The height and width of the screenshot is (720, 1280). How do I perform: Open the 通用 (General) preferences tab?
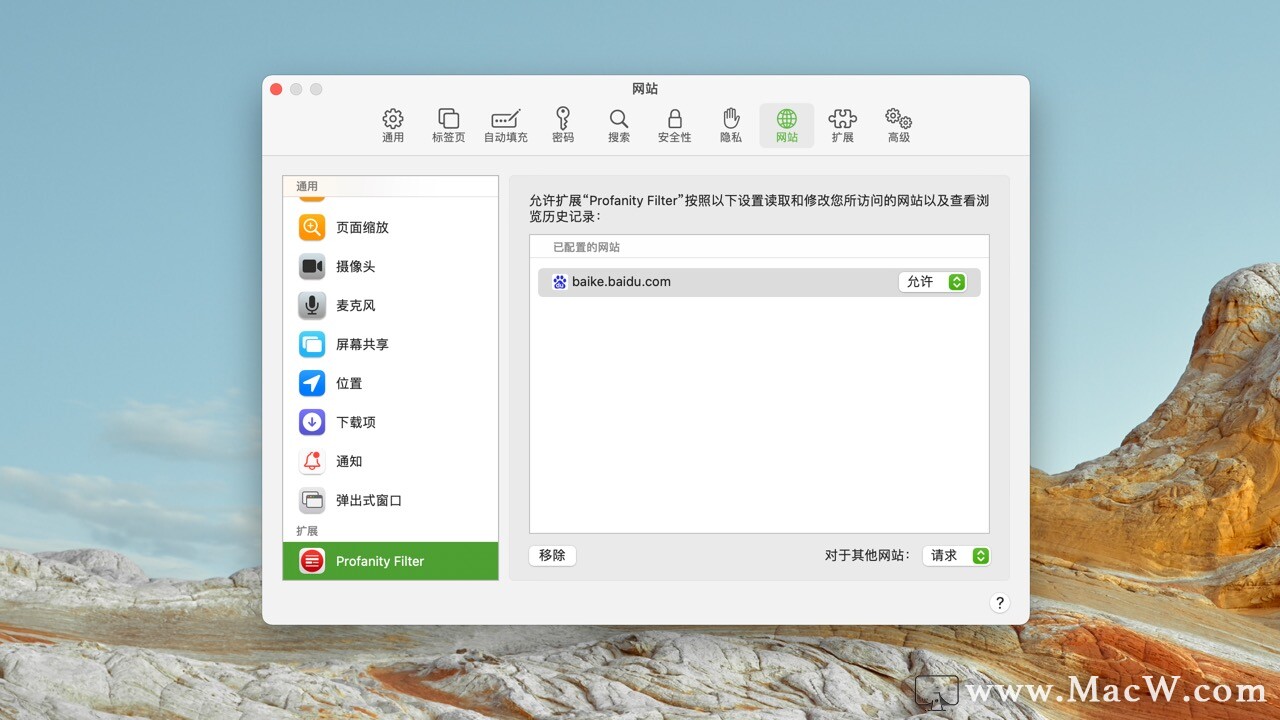(393, 126)
